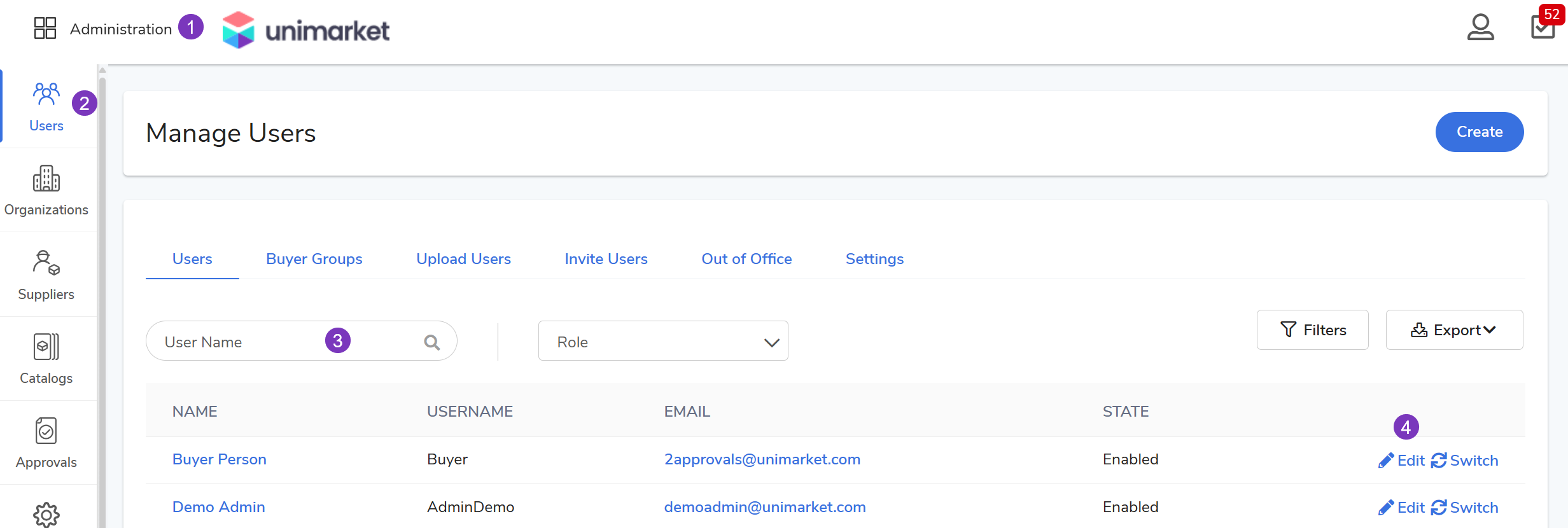
Task: Click the settings gear in sidebar
Action: (46, 514)
